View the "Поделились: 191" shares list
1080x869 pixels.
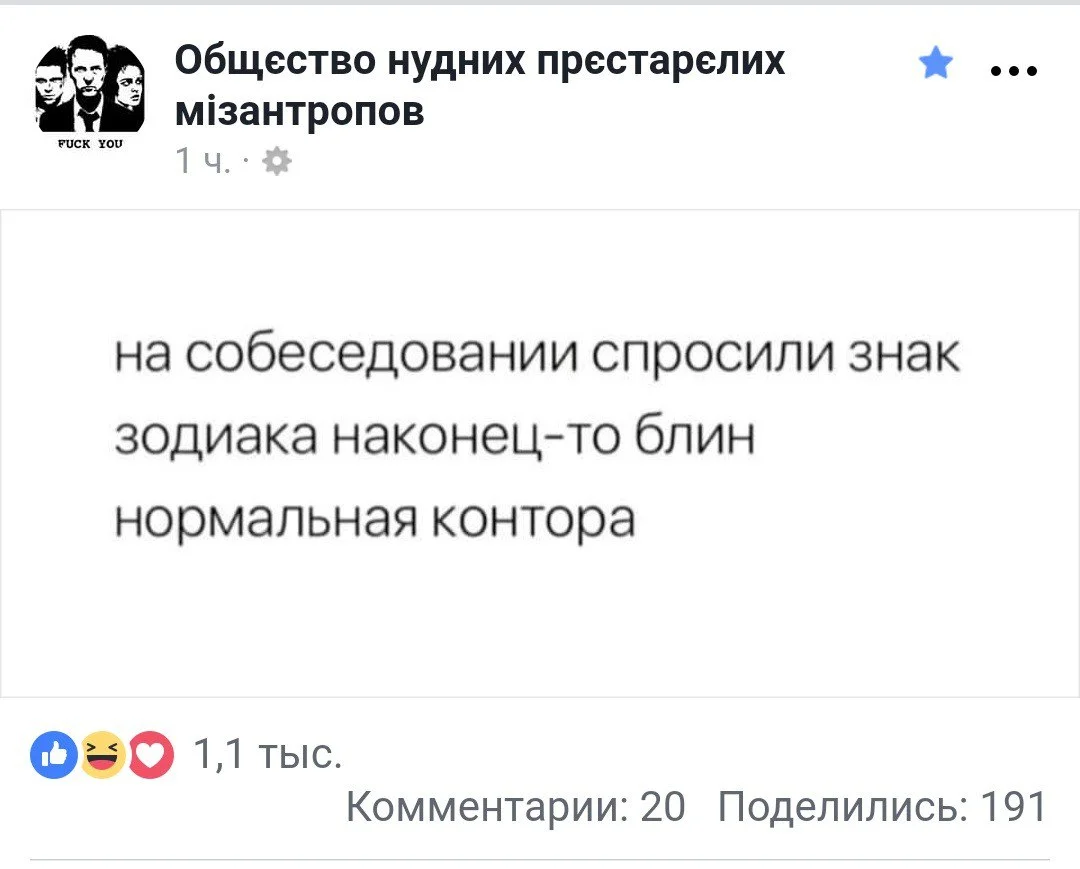882,806
